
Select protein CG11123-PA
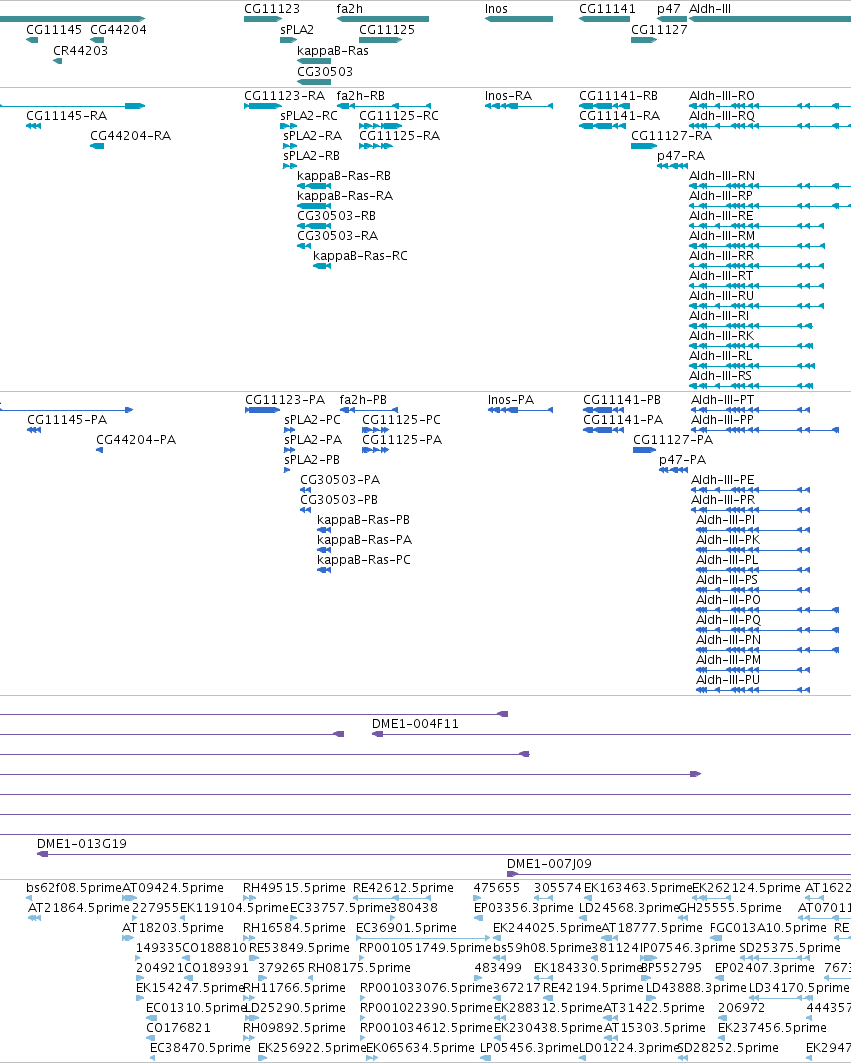[285, 400]
